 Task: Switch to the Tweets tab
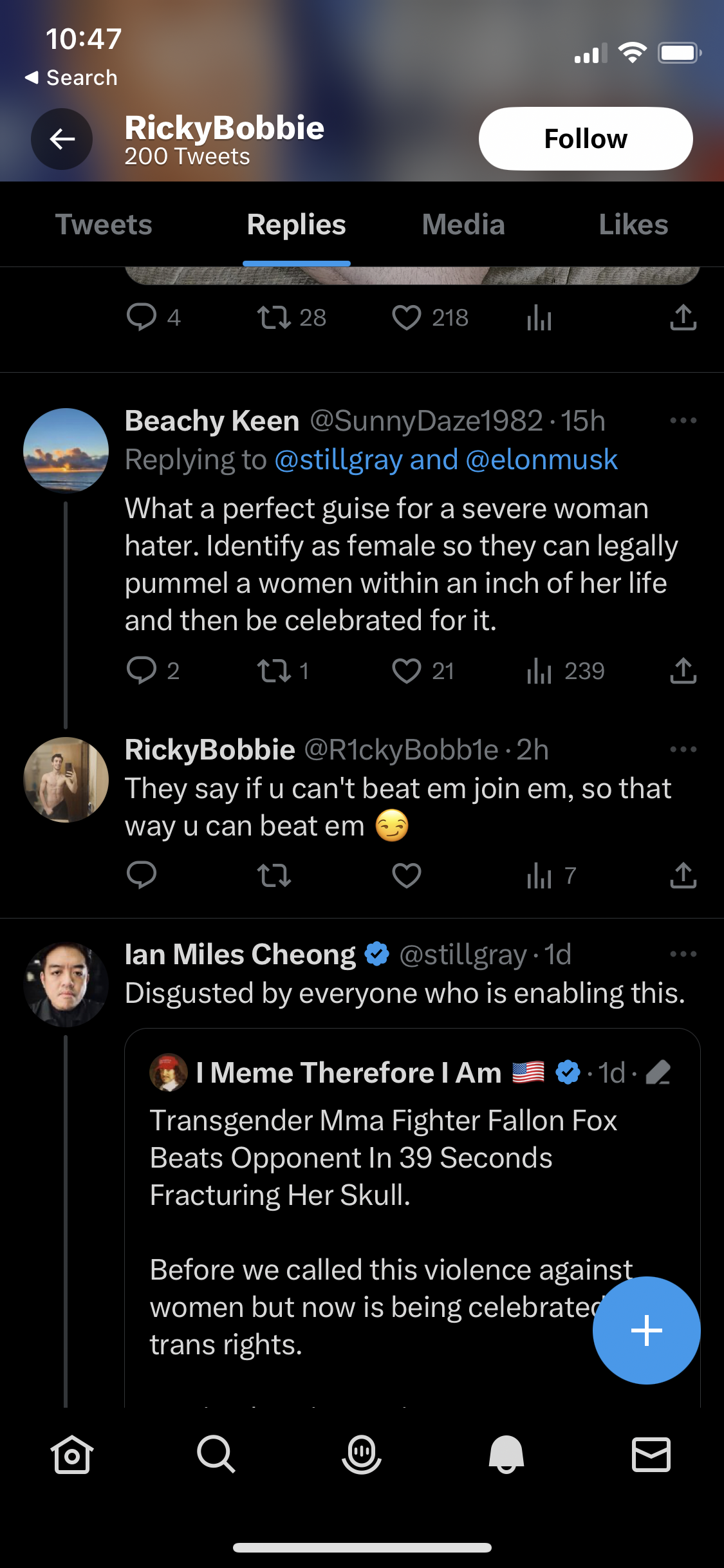click(104, 225)
